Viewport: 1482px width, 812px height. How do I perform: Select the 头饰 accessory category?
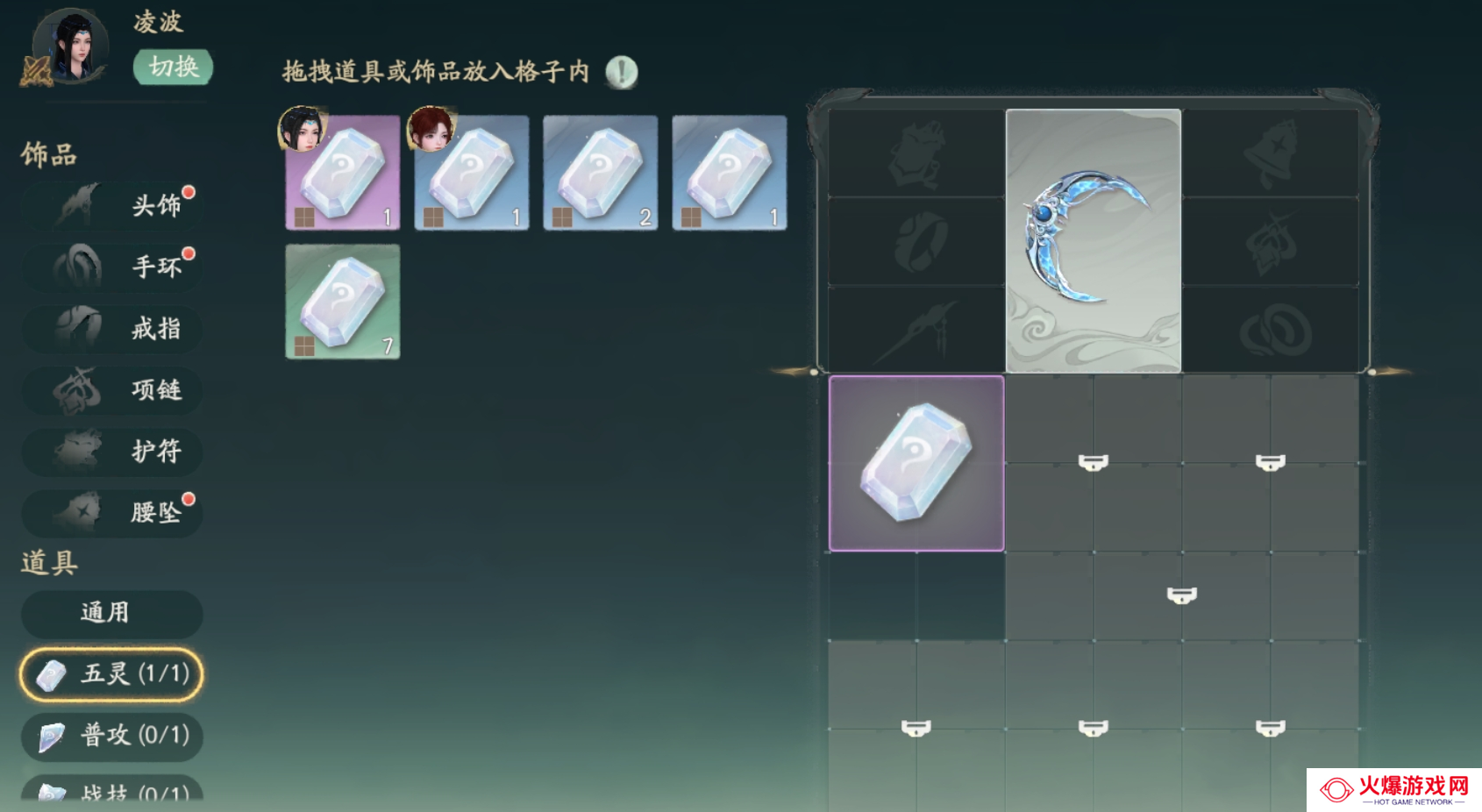112,205
